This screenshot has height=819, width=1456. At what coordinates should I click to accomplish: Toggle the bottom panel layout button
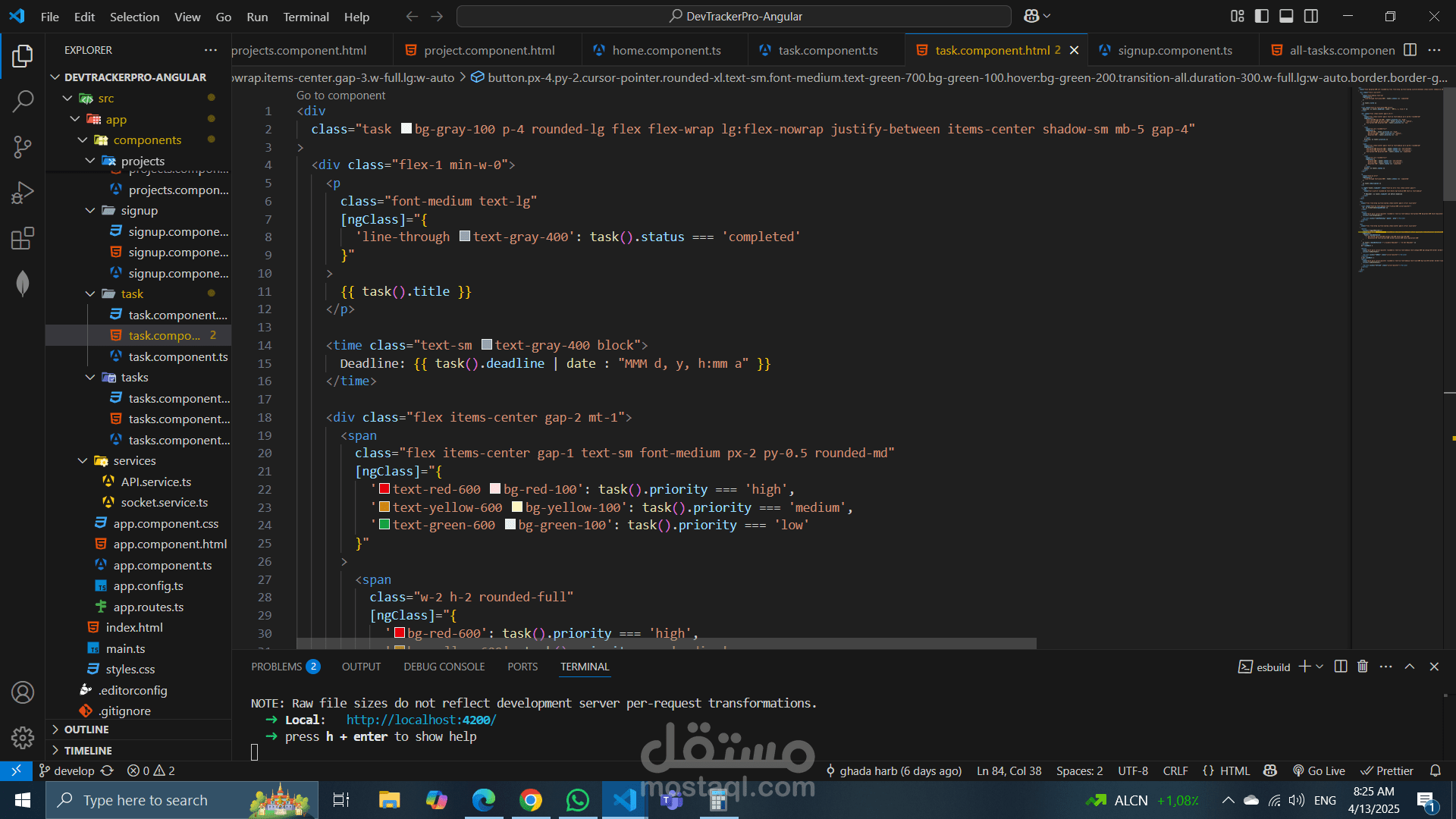[1286, 16]
